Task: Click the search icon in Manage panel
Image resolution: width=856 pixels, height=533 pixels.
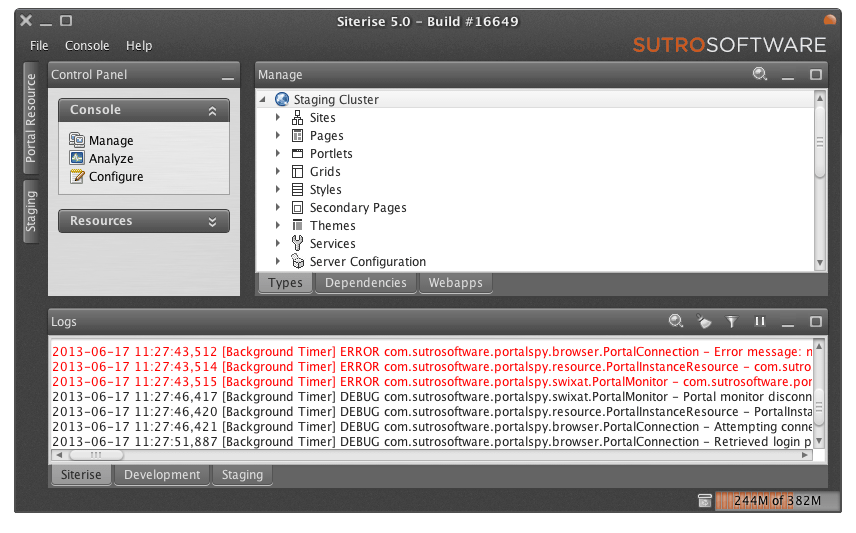Action: (760, 74)
